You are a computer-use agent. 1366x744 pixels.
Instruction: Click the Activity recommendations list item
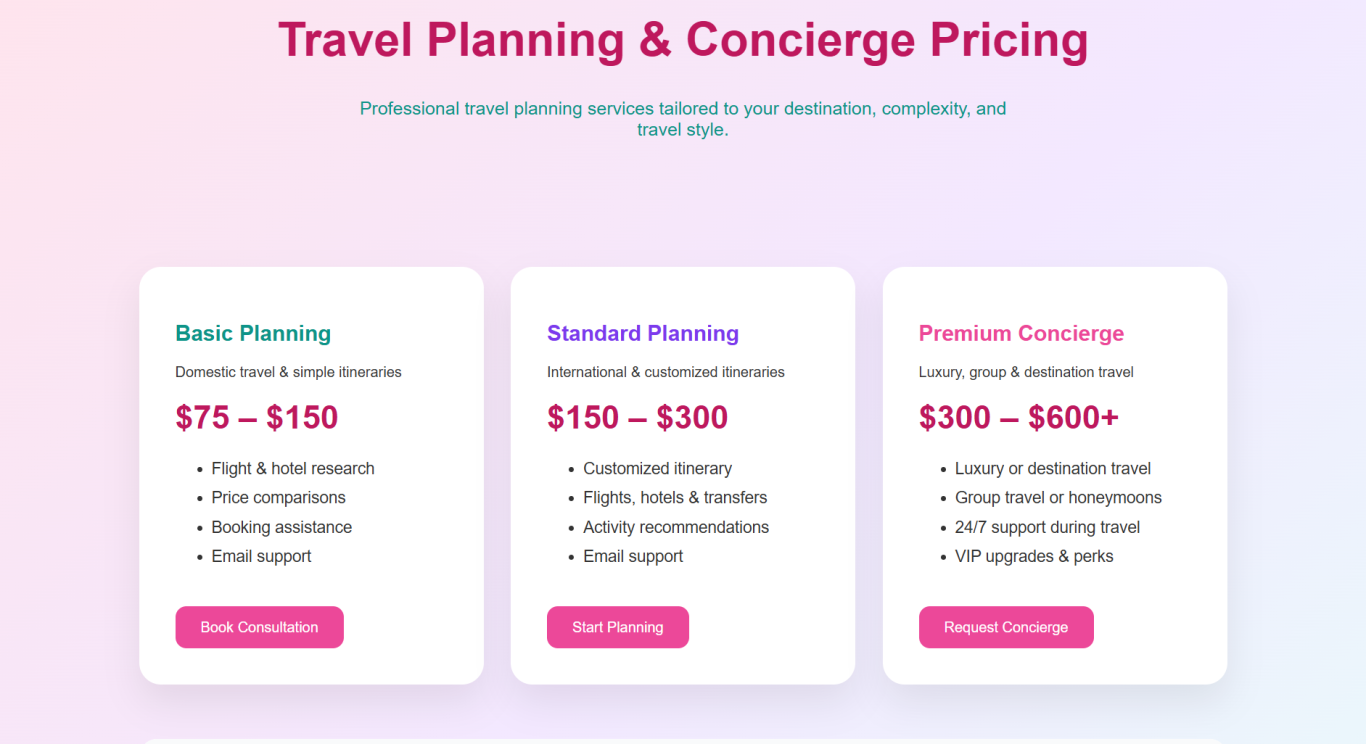pyautogui.click(x=676, y=527)
